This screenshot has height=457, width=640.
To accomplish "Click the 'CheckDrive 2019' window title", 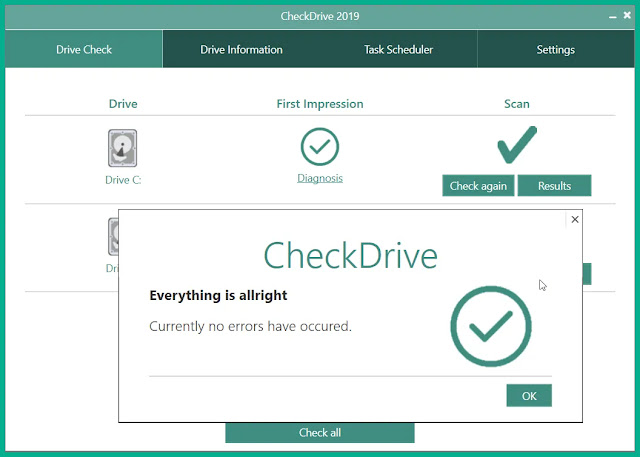I will tap(320, 16).
